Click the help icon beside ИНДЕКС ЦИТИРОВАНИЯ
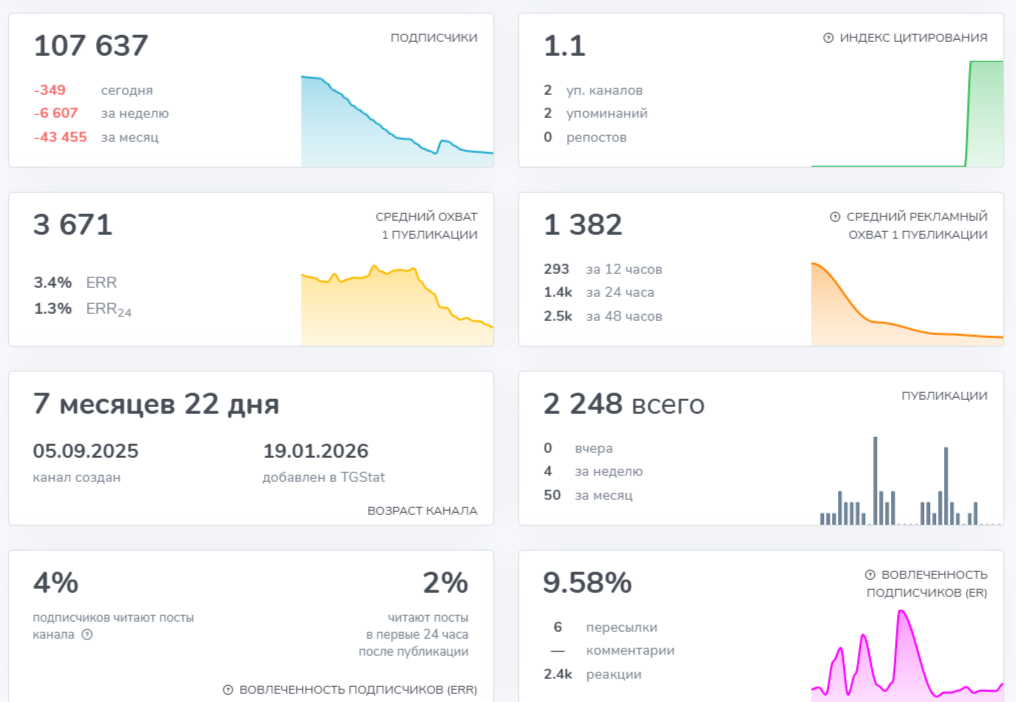This screenshot has height=702, width=1016. 828,38
